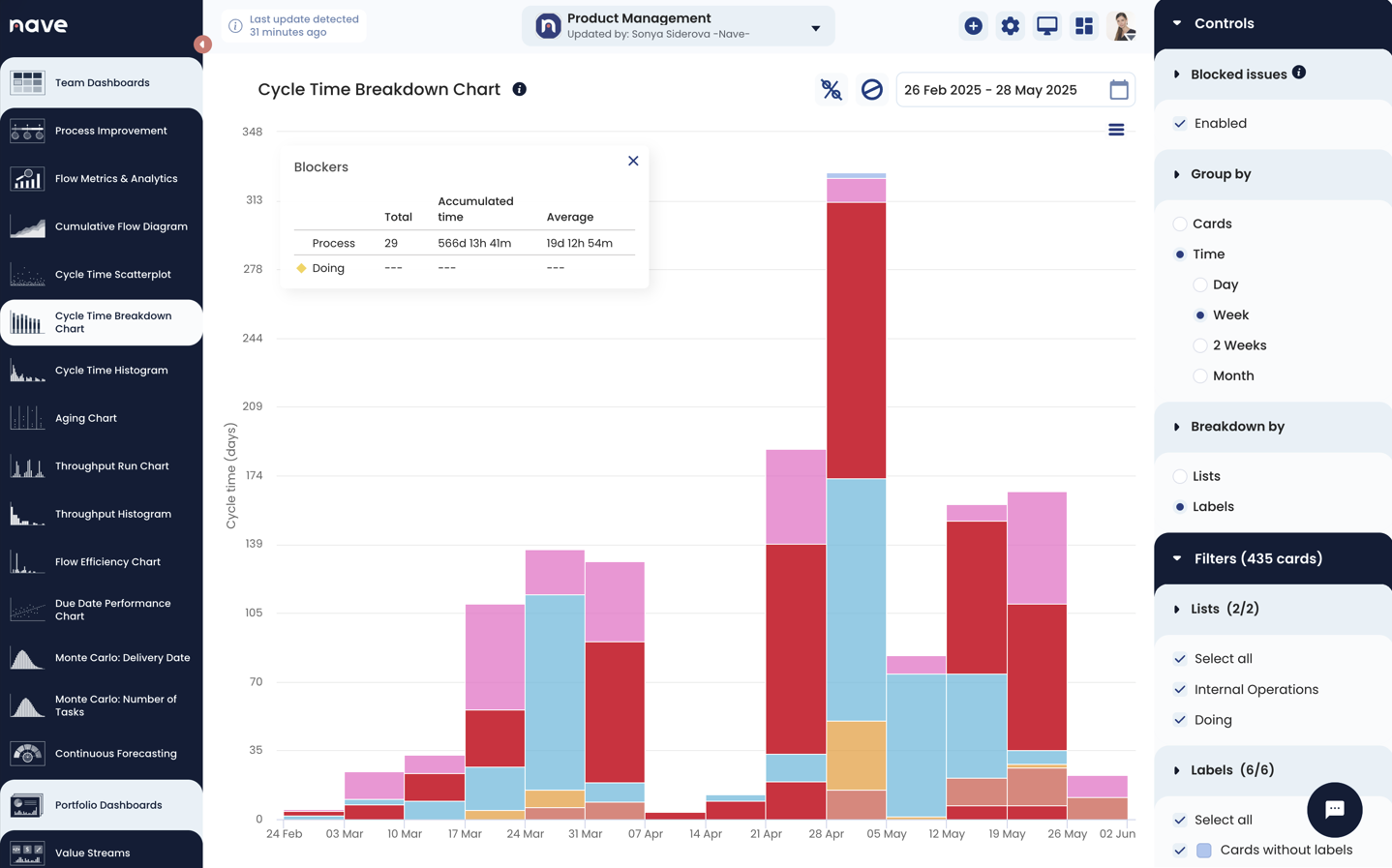Image resolution: width=1392 pixels, height=868 pixels.
Task: Open the Product Management dashboard dropdown
Action: click(x=815, y=27)
